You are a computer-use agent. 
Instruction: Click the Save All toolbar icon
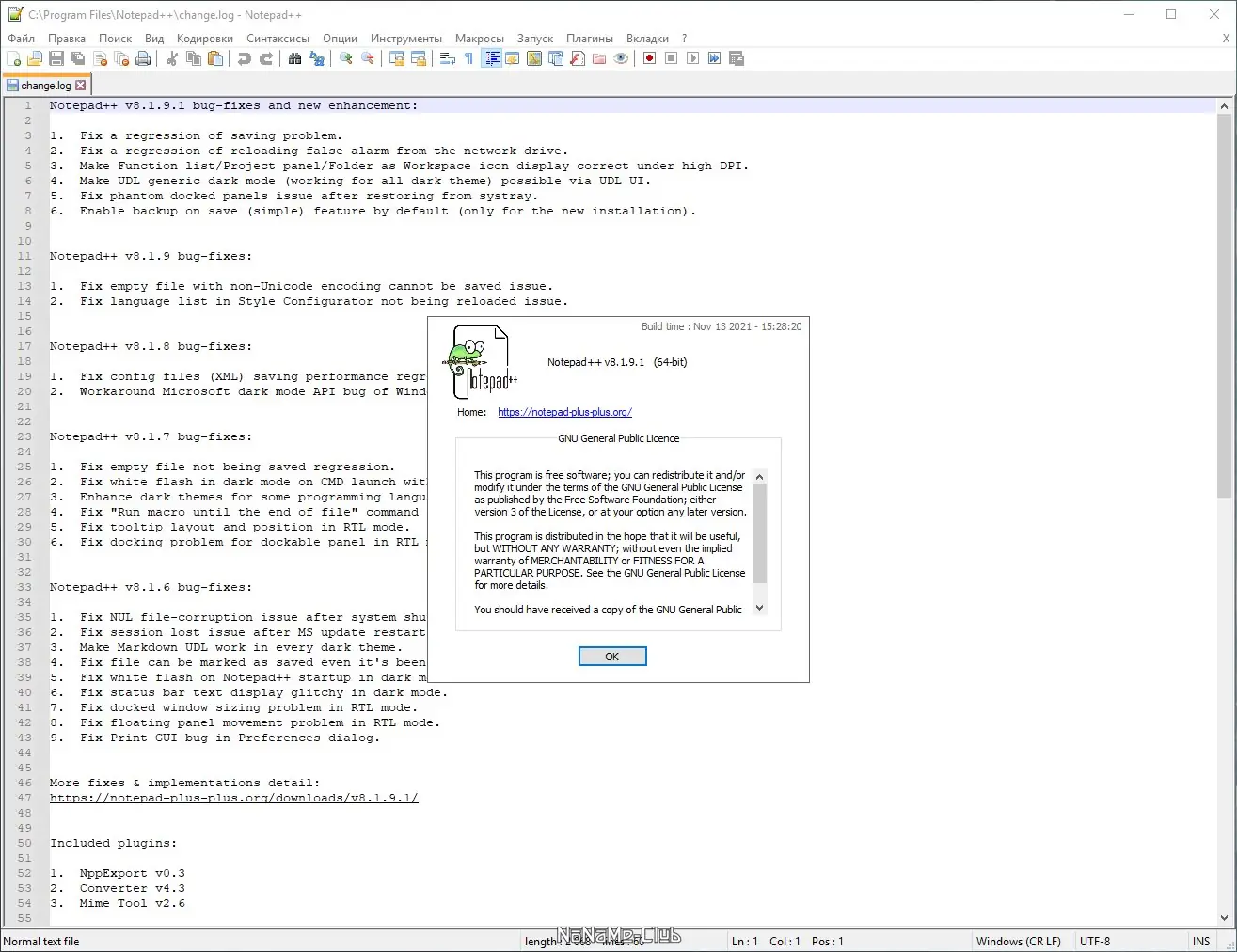[x=78, y=58]
